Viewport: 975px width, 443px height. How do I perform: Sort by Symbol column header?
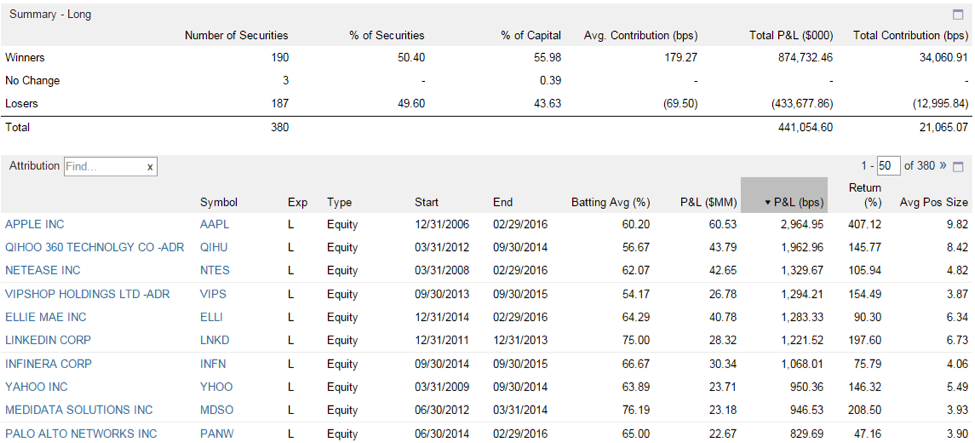coord(219,202)
